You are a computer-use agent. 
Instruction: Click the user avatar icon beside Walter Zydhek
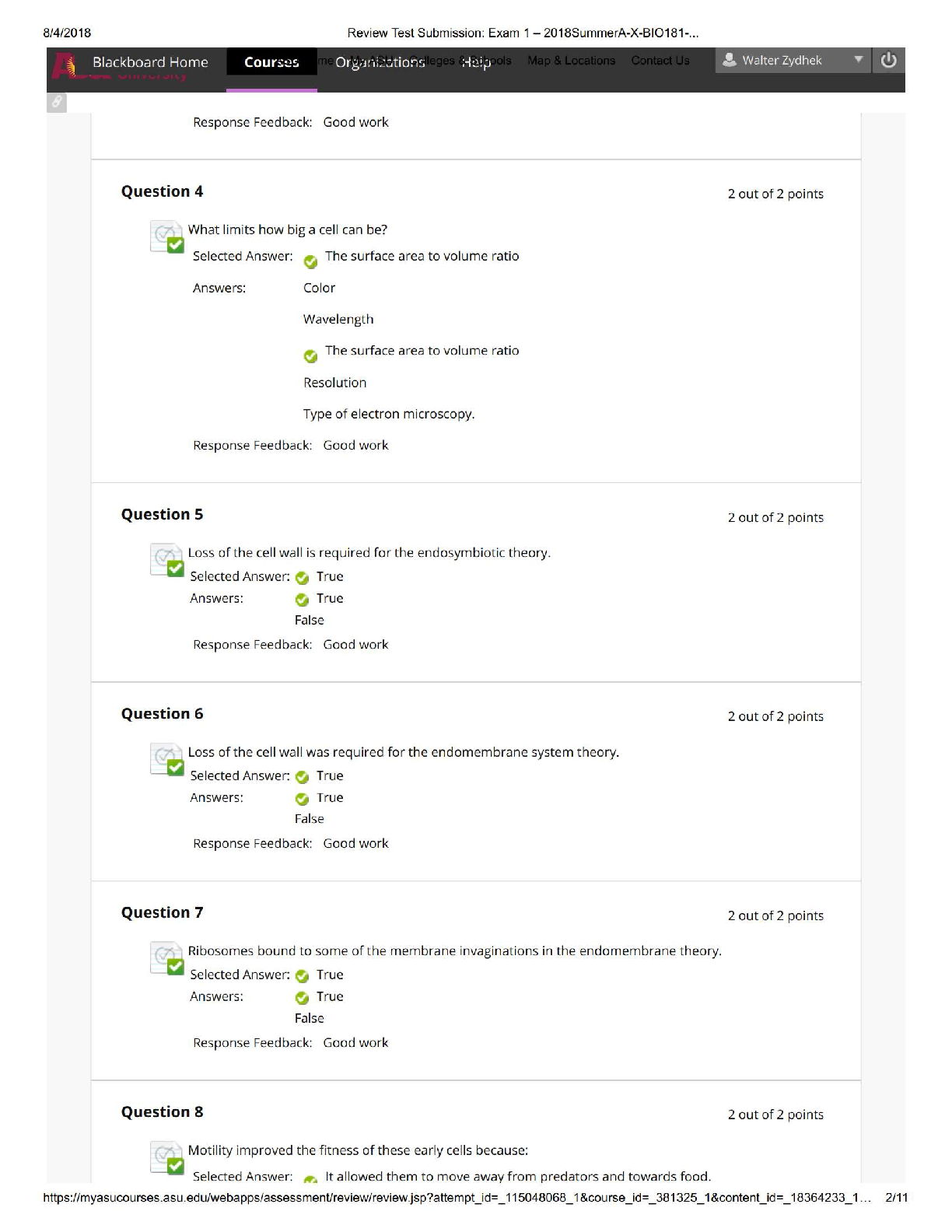tap(729, 60)
